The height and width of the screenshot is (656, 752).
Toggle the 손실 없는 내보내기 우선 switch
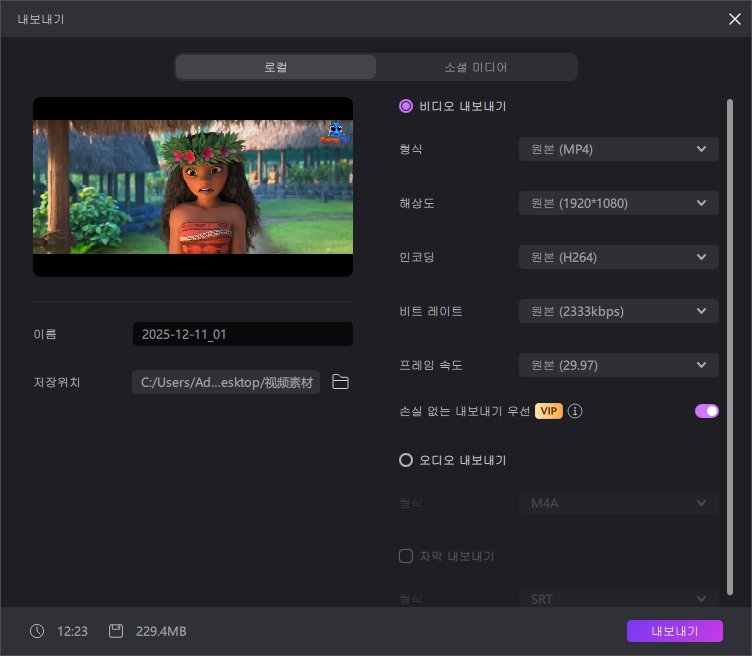click(x=707, y=411)
